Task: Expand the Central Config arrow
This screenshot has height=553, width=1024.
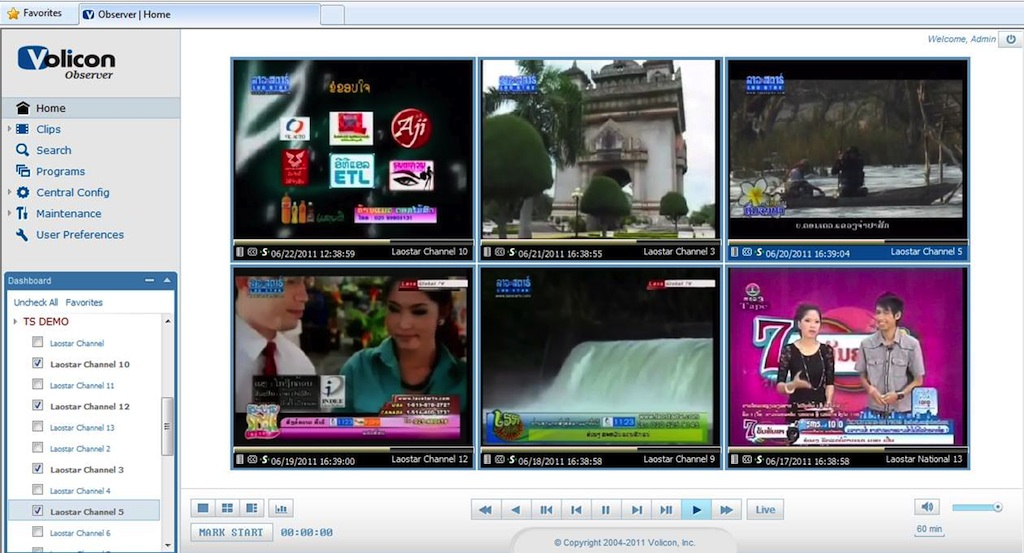Action: [8, 193]
